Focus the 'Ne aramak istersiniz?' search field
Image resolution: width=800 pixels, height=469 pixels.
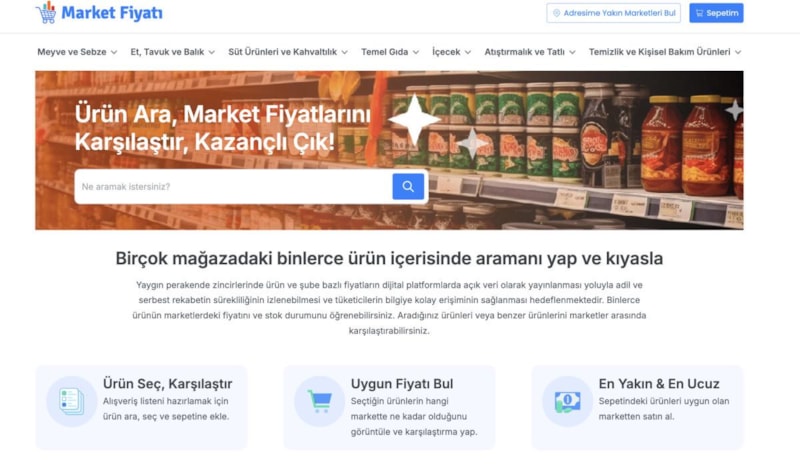click(233, 186)
